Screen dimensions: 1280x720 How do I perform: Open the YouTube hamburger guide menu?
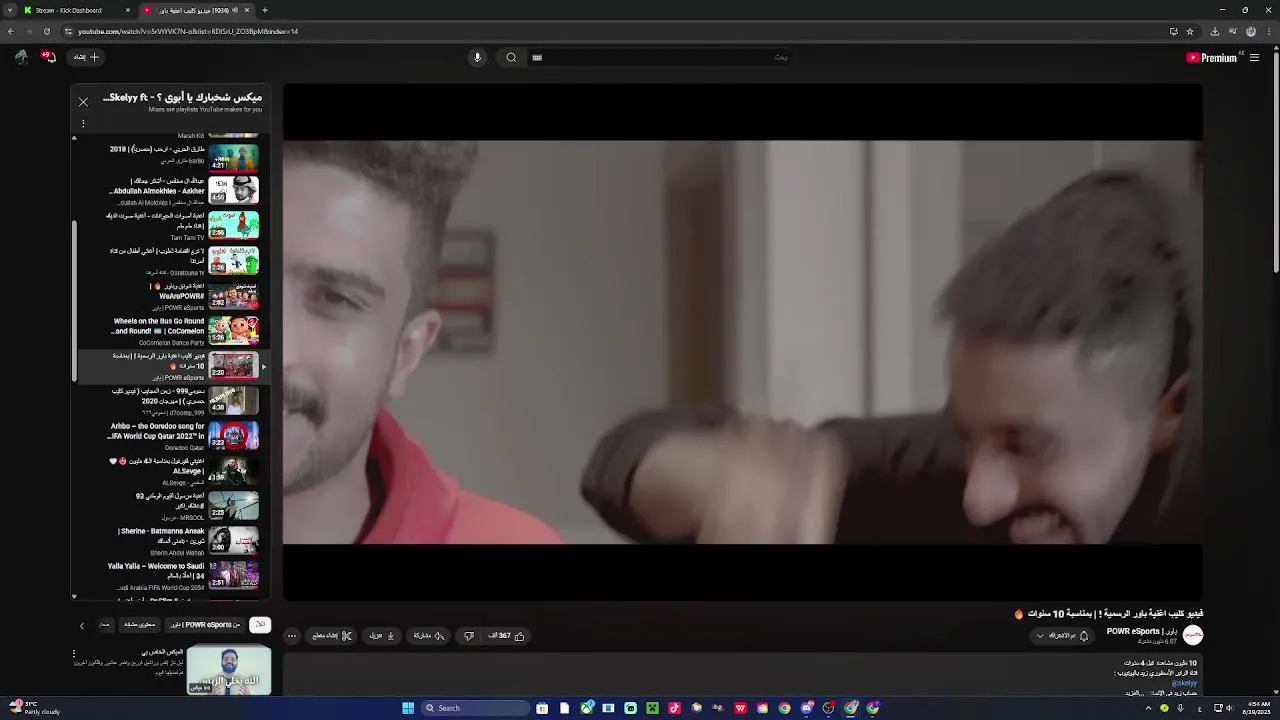(1254, 58)
